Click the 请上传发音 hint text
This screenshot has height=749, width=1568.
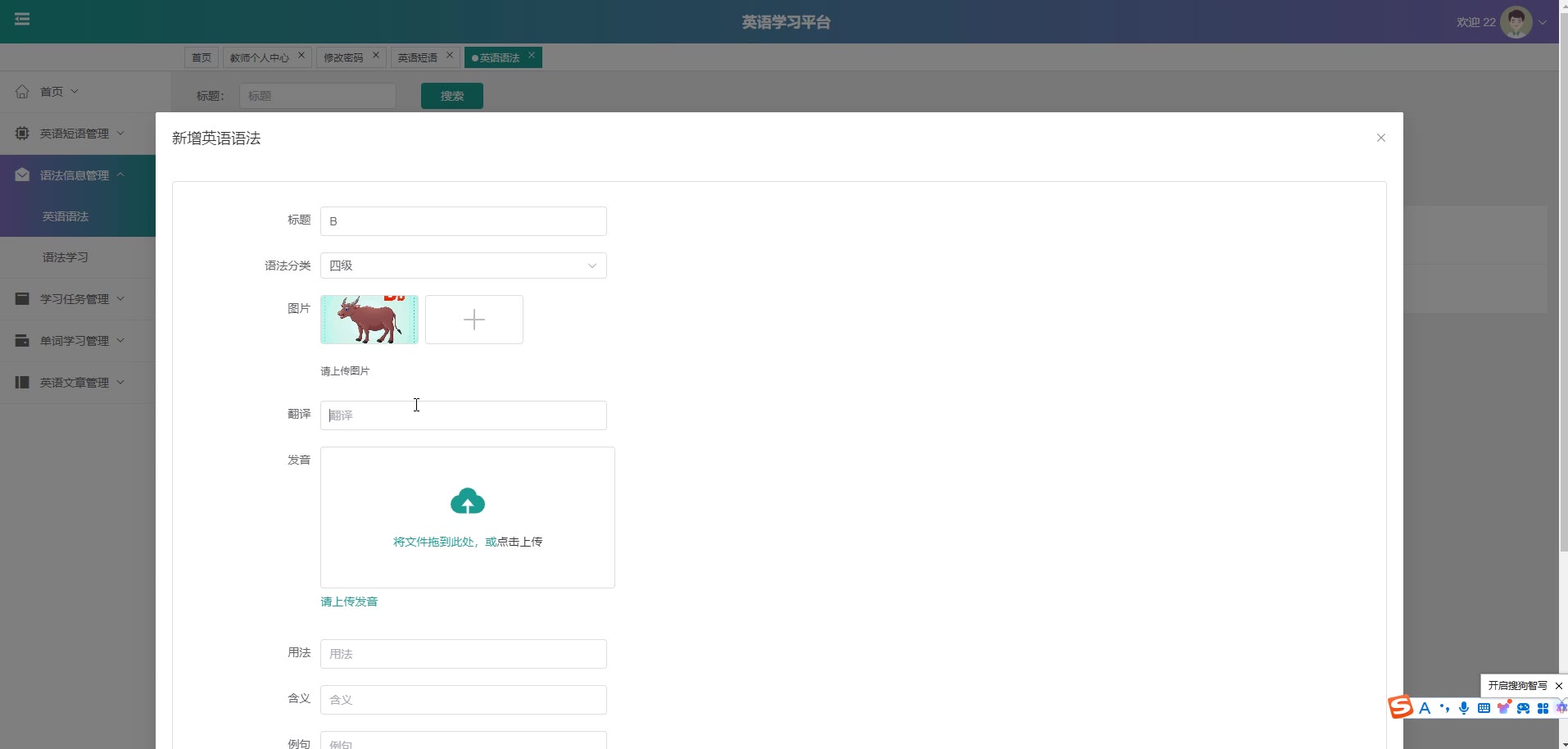(x=349, y=601)
